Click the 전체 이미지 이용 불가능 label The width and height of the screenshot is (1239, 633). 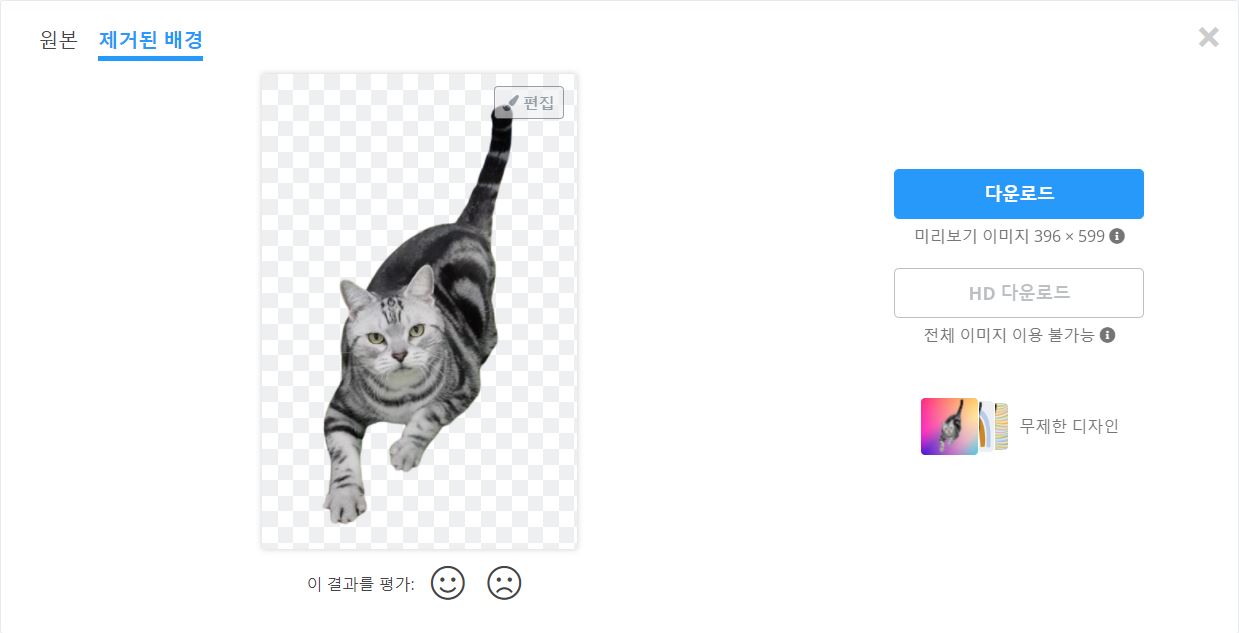1009,335
